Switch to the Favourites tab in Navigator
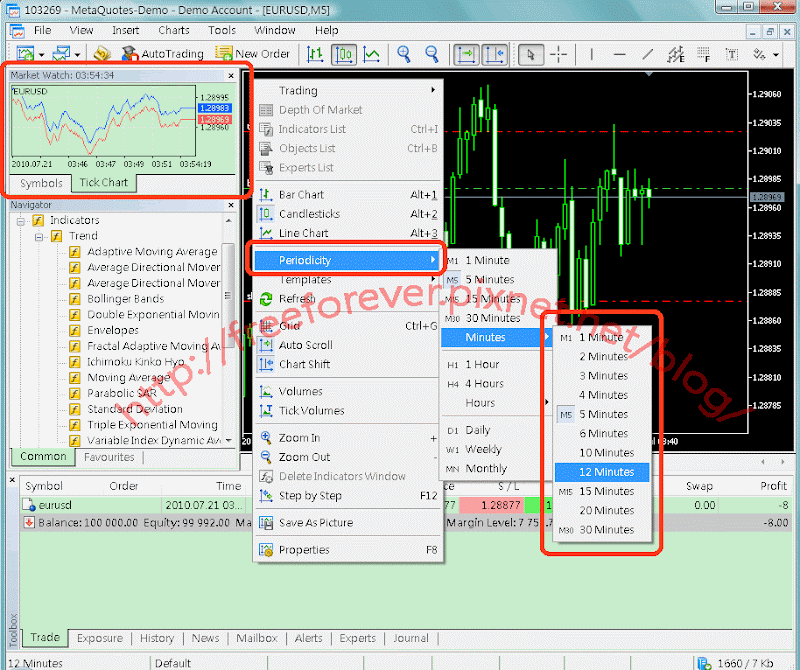This screenshot has height=670, width=800. (109, 457)
